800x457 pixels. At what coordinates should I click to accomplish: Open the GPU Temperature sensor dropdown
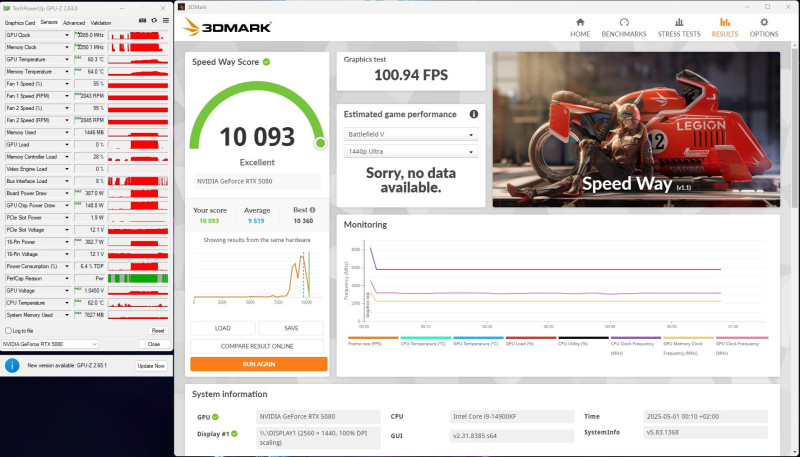click(x=66, y=60)
